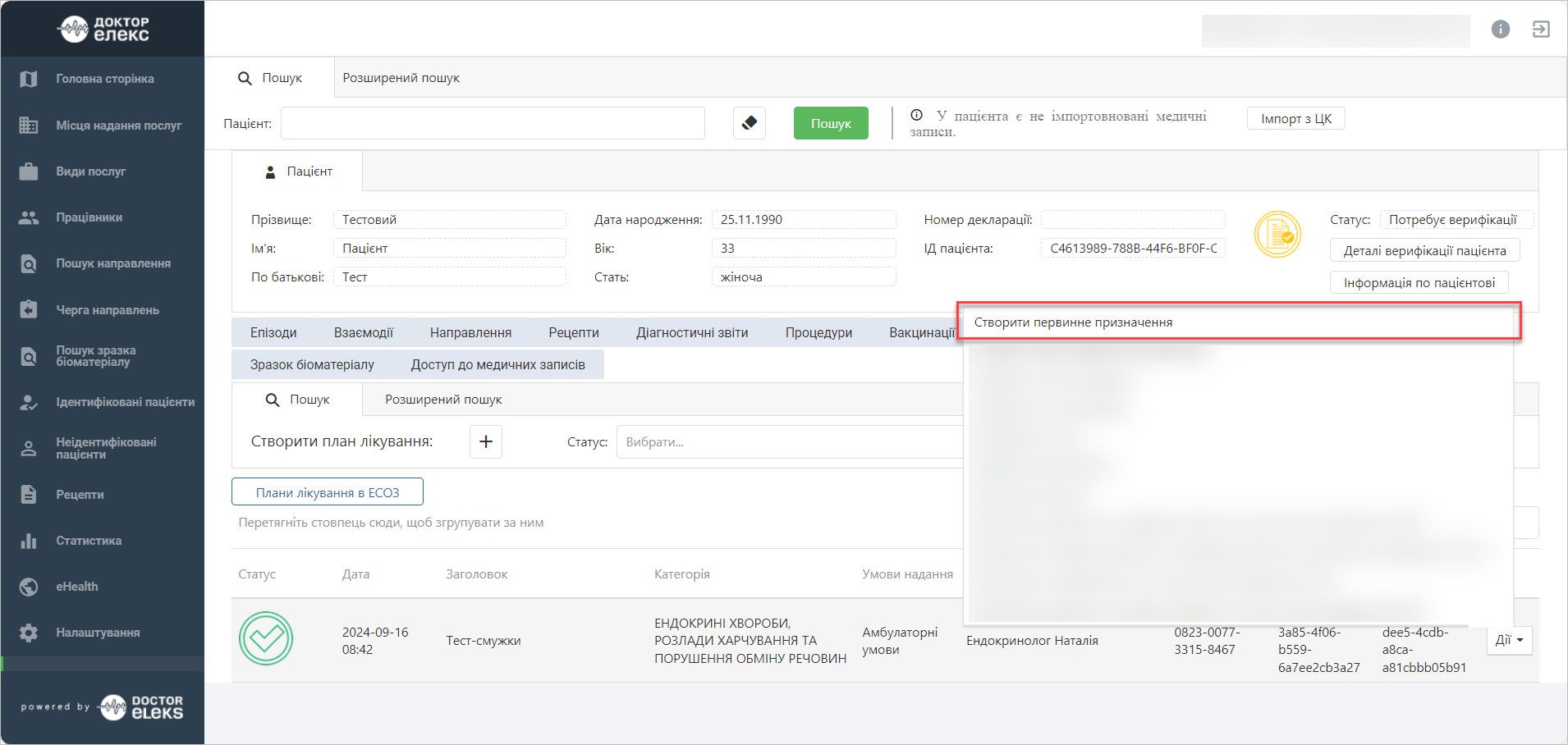Open Головна сторінка from the sidebar
Viewport: 1568px width, 745px height.
[x=104, y=79]
